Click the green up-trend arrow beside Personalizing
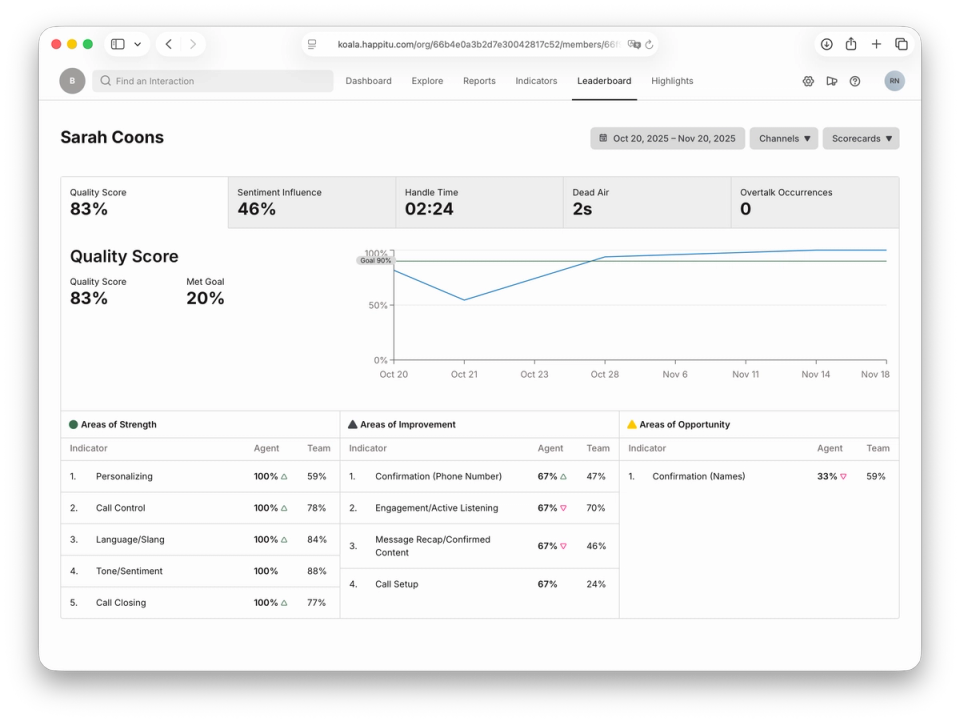 point(284,476)
